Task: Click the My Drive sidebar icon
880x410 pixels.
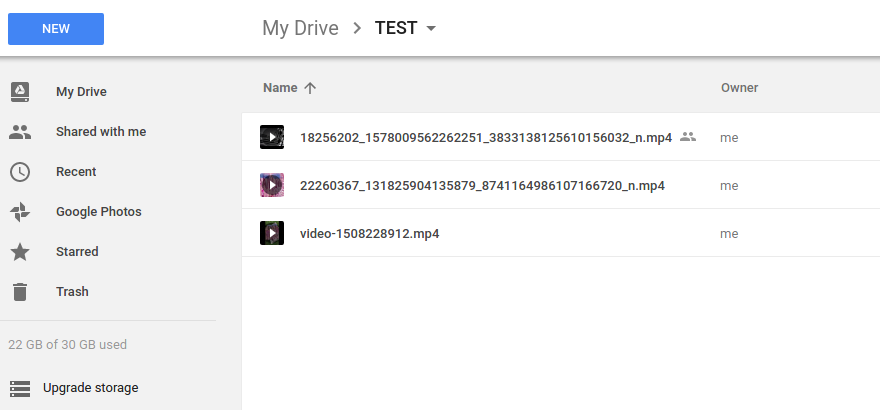Action: click(20, 92)
